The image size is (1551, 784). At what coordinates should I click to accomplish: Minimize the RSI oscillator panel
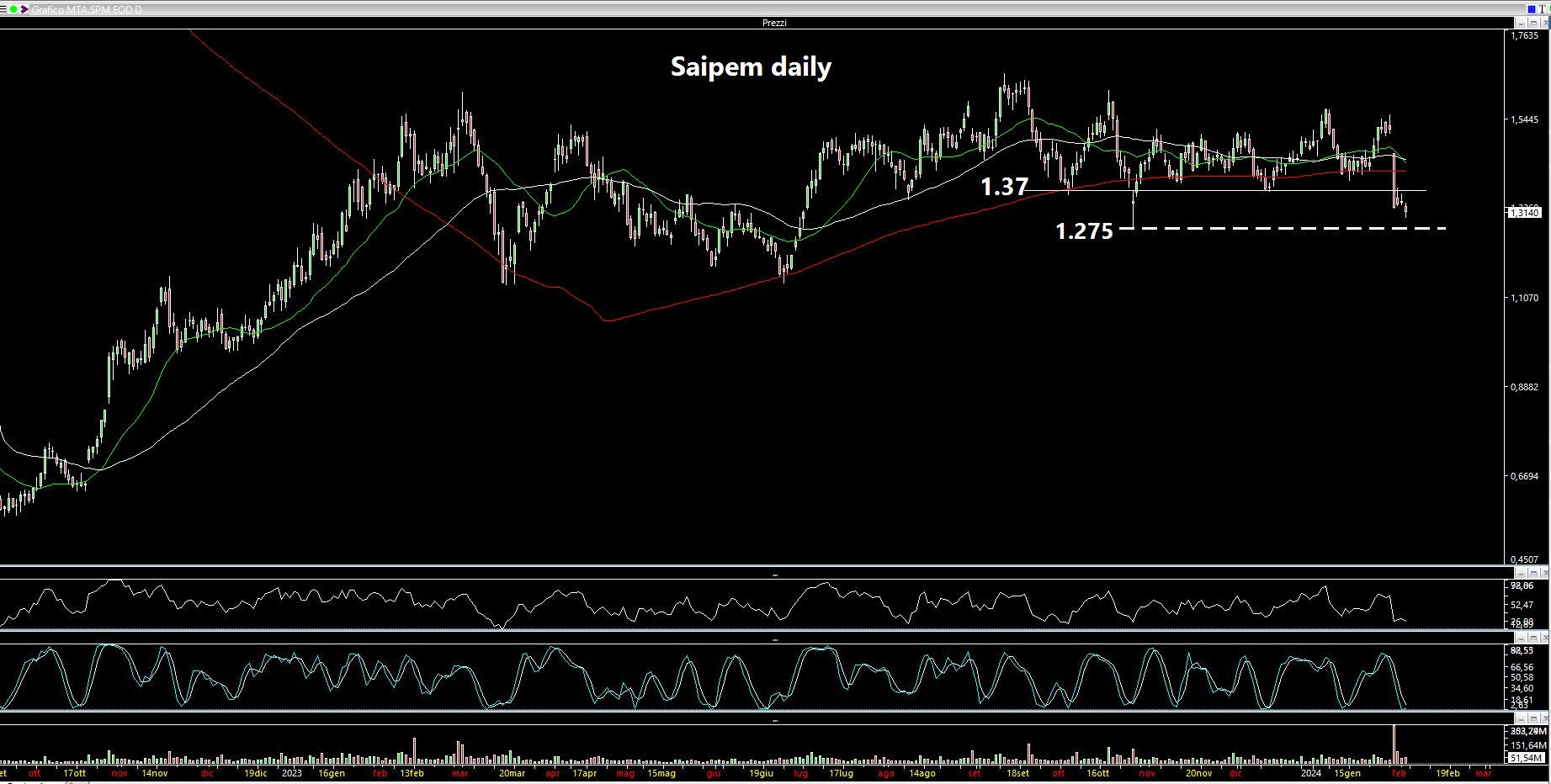[1521, 573]
